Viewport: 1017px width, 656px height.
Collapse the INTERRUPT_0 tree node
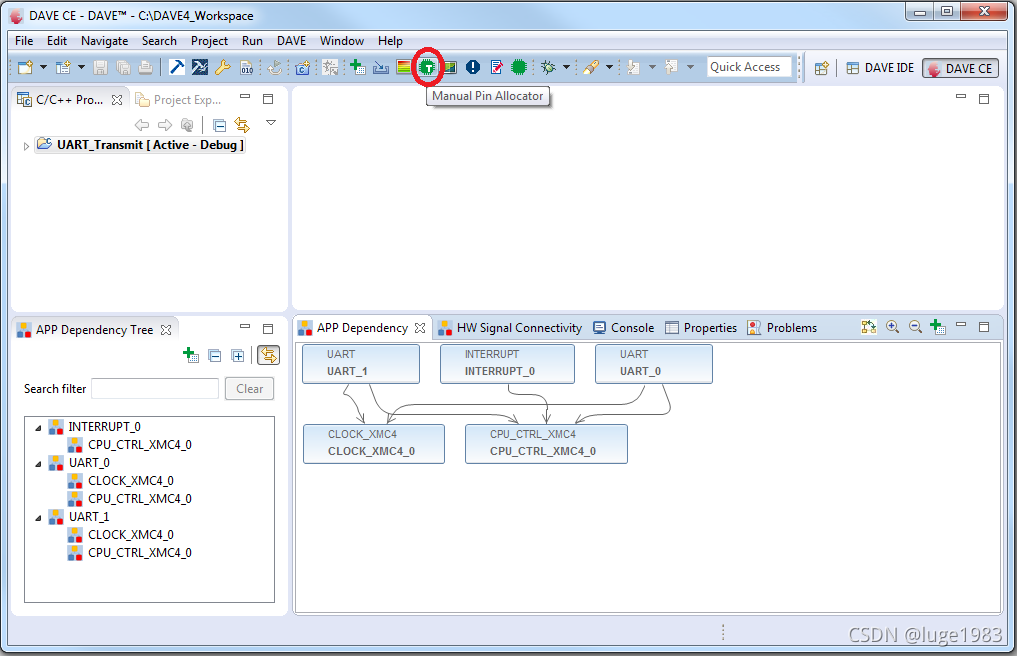tap(38, 428)
